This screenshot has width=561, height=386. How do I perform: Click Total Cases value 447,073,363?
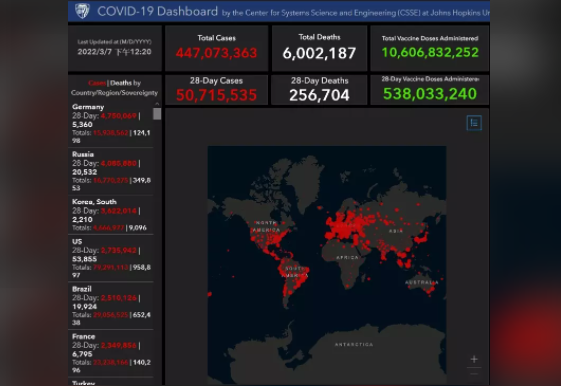click(x=216, y=53)
